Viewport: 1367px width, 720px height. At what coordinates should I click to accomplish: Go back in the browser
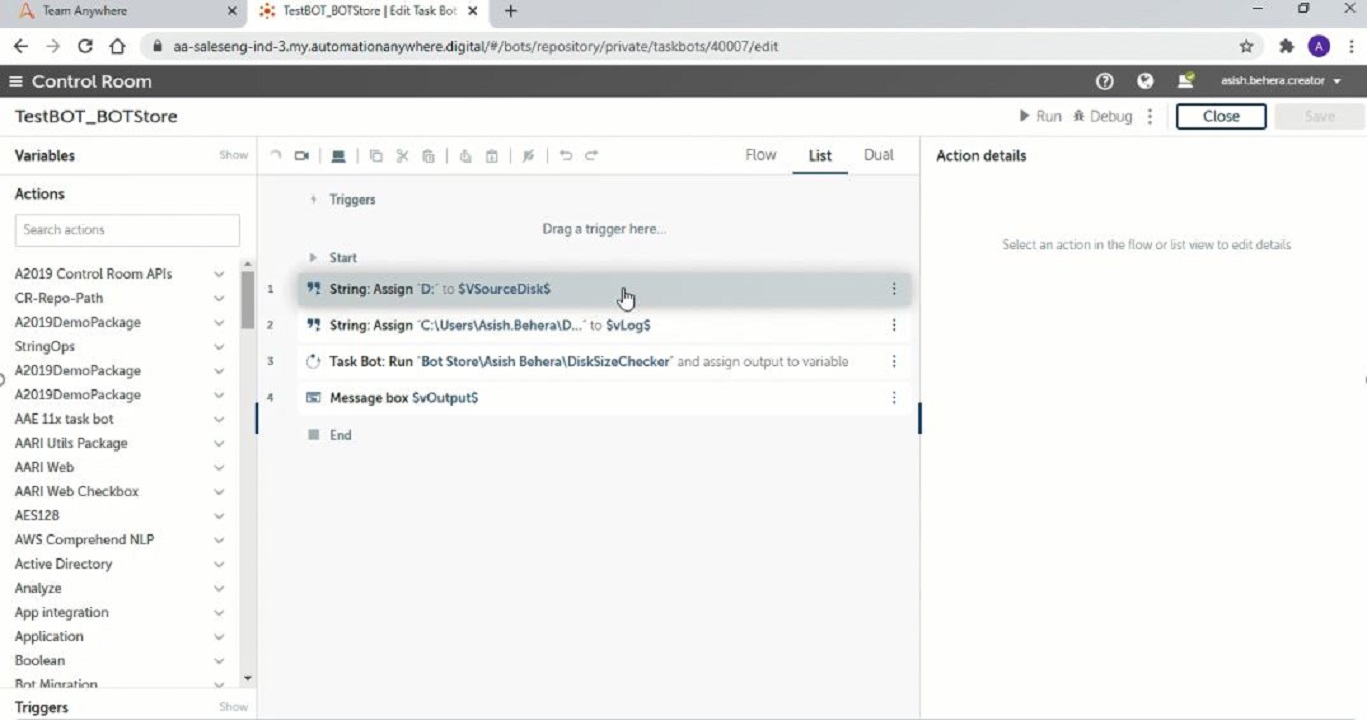(x=21, y=46)
